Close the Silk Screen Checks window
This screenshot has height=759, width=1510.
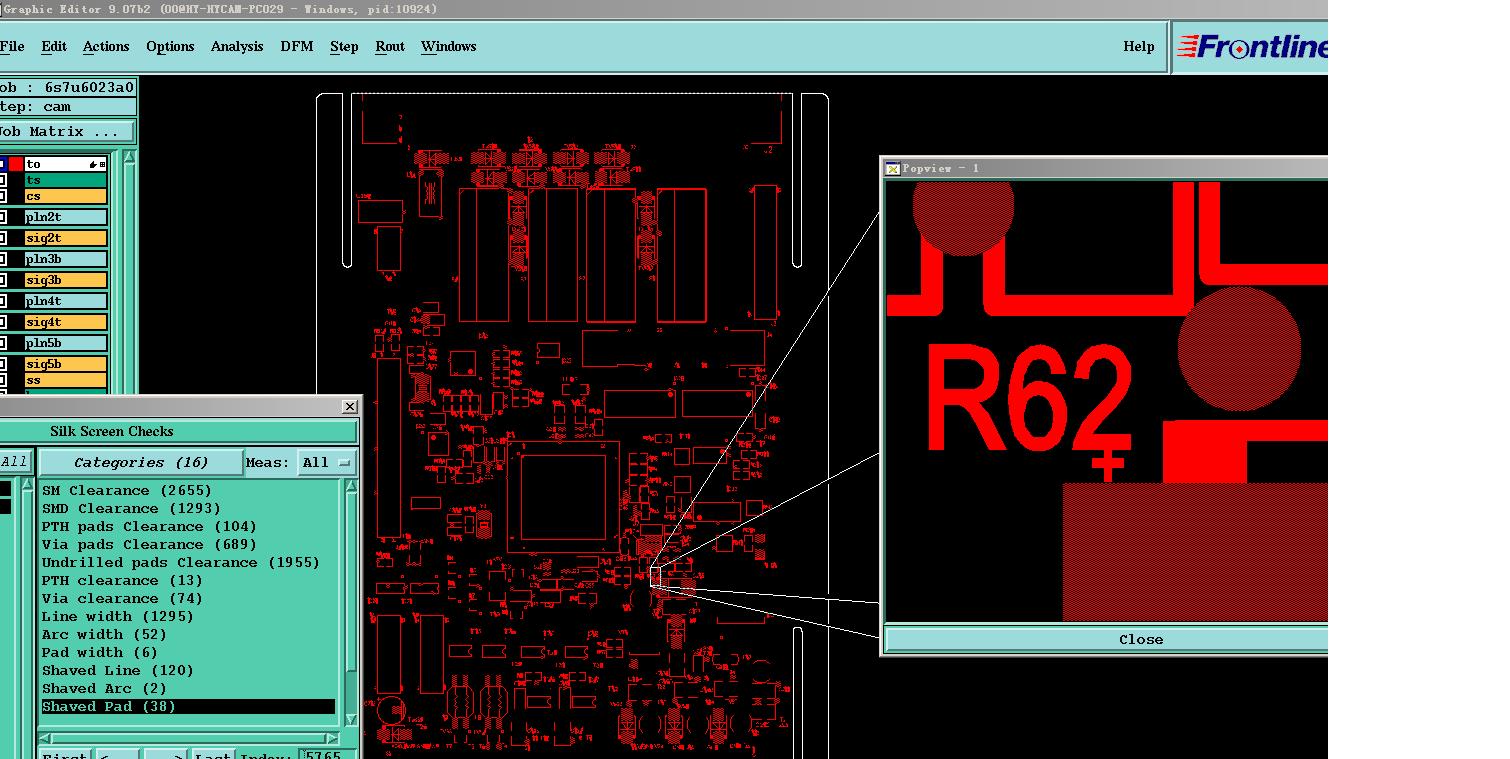[x=349, y=406]
